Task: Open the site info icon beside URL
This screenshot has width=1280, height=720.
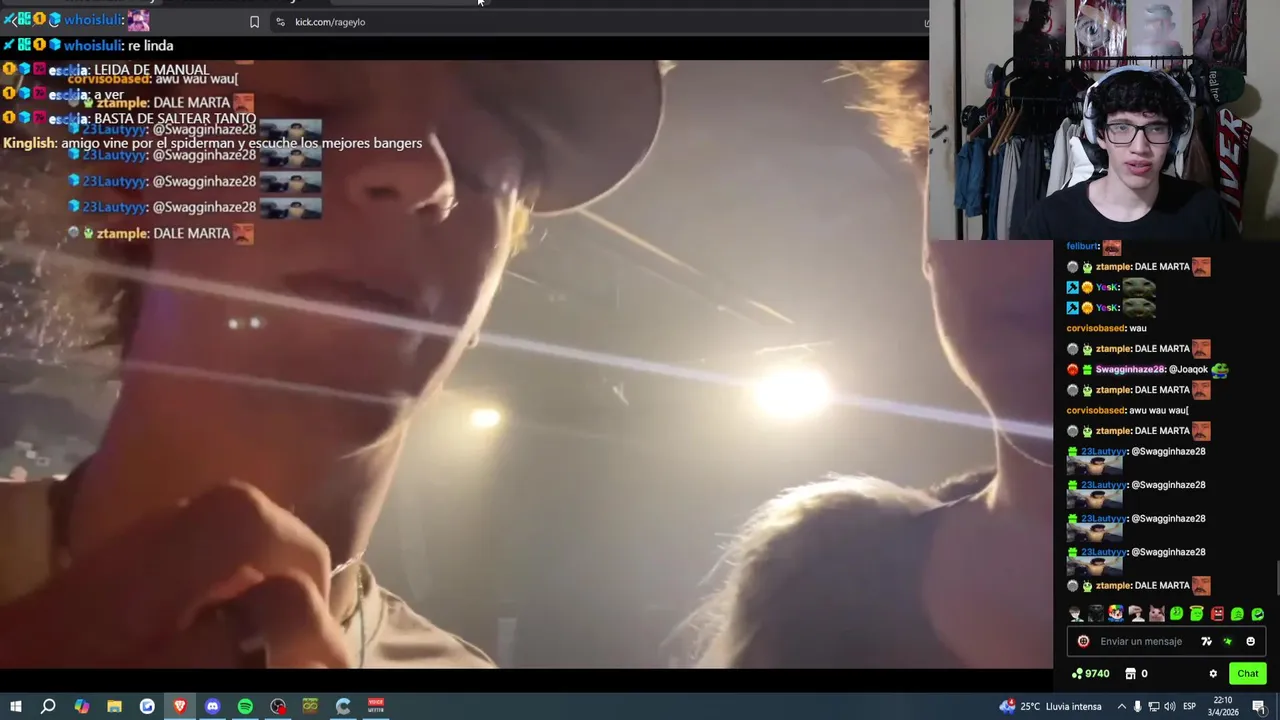Action: coord(280,22)
